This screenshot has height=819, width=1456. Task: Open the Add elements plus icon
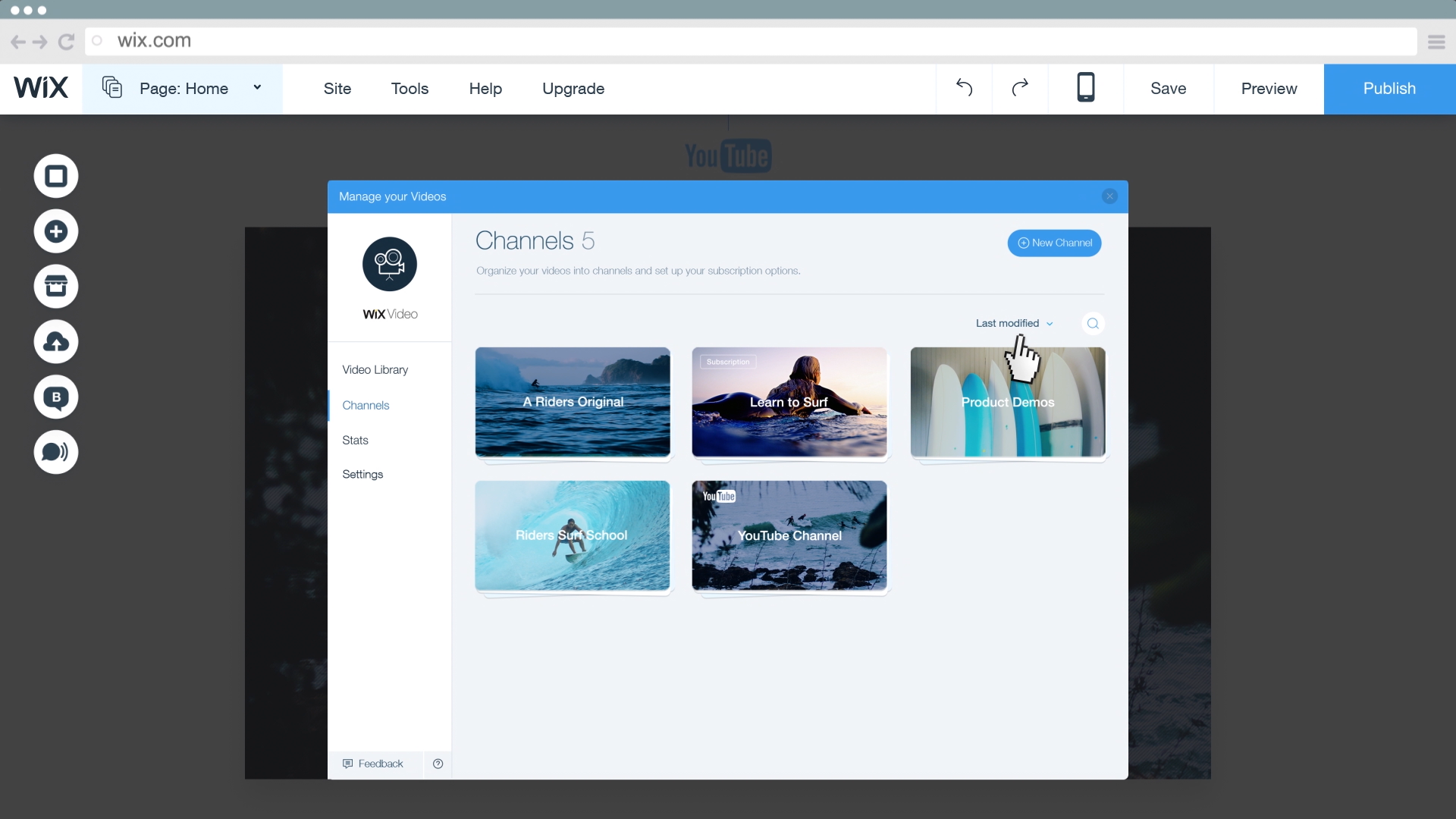[x=56, y=231]
